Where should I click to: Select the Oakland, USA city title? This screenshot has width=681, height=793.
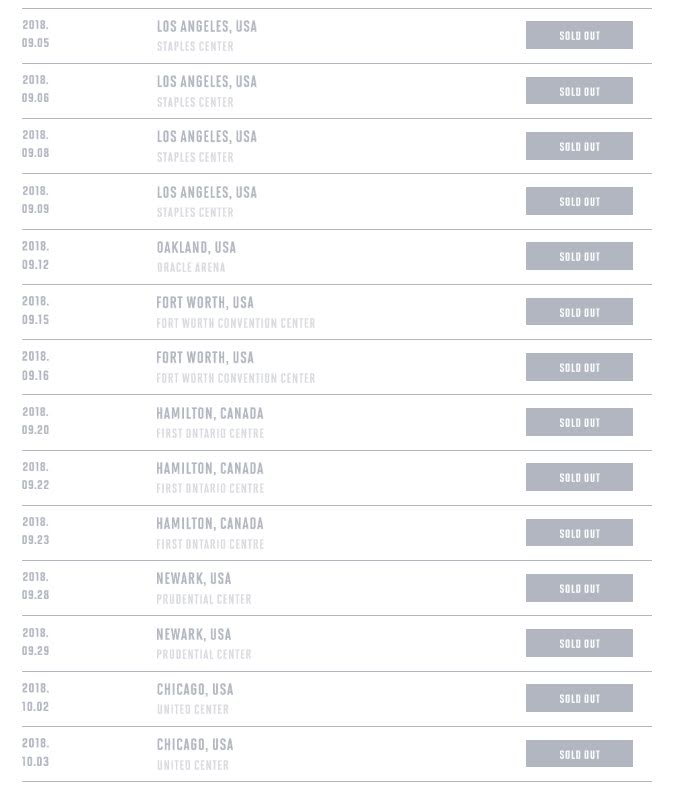(196, 247)
